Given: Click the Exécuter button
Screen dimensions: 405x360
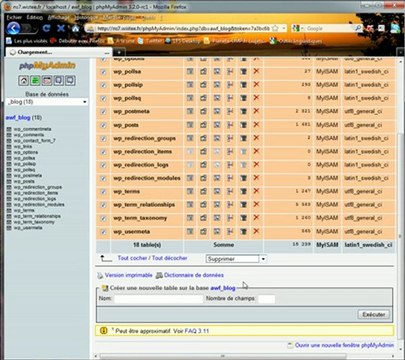Looking at the screenshot, I should (374, 314).
